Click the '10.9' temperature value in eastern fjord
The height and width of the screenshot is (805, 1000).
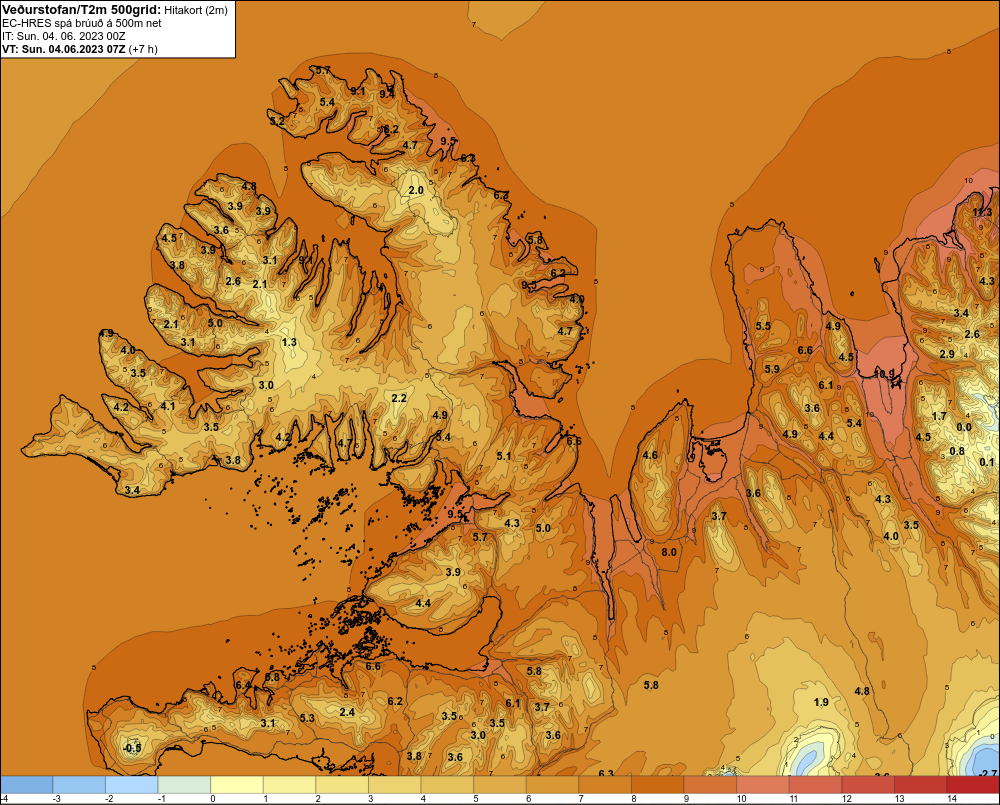pos(884,373)
